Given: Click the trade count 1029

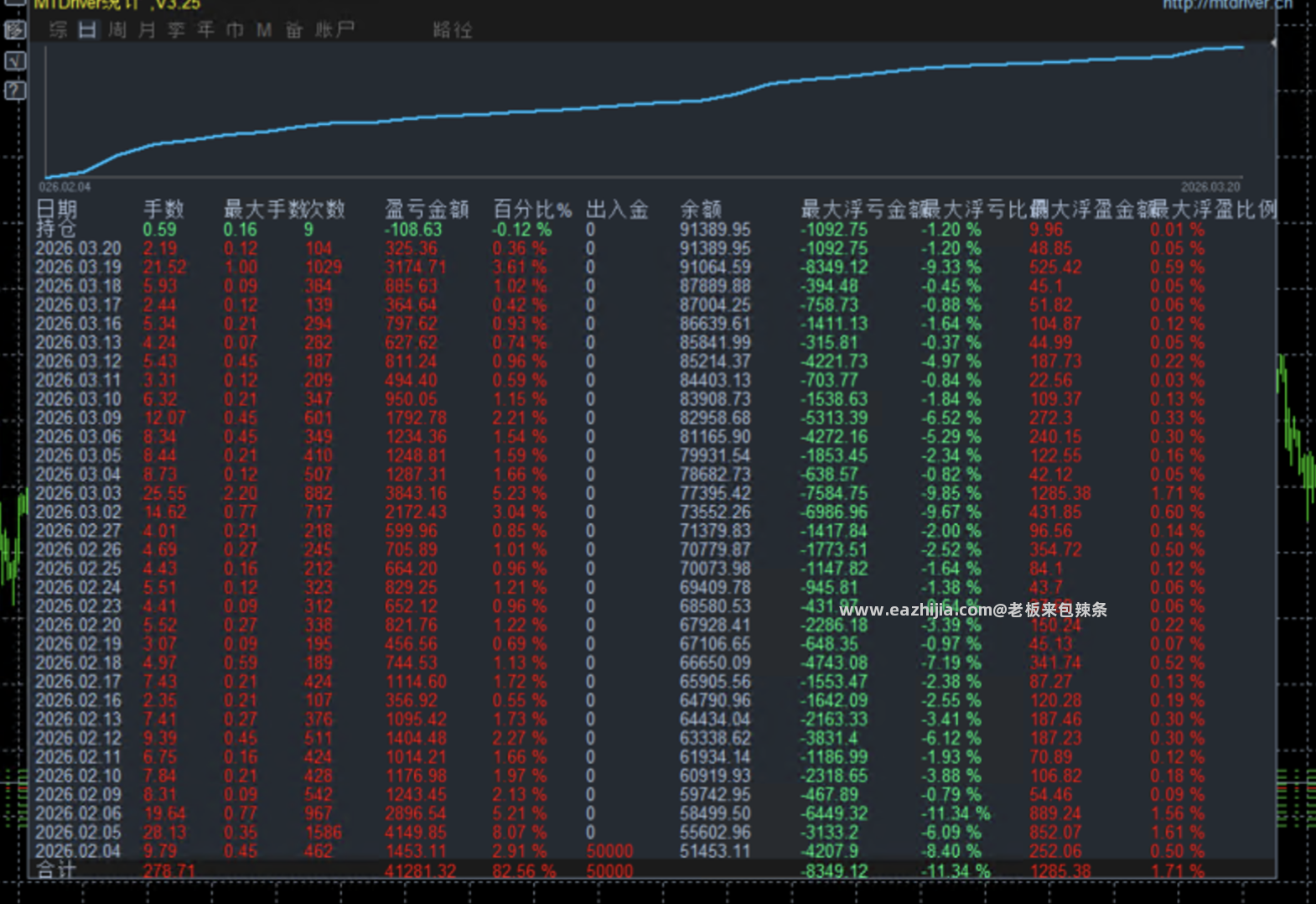Looking at the screenshot, I should 324,268.
